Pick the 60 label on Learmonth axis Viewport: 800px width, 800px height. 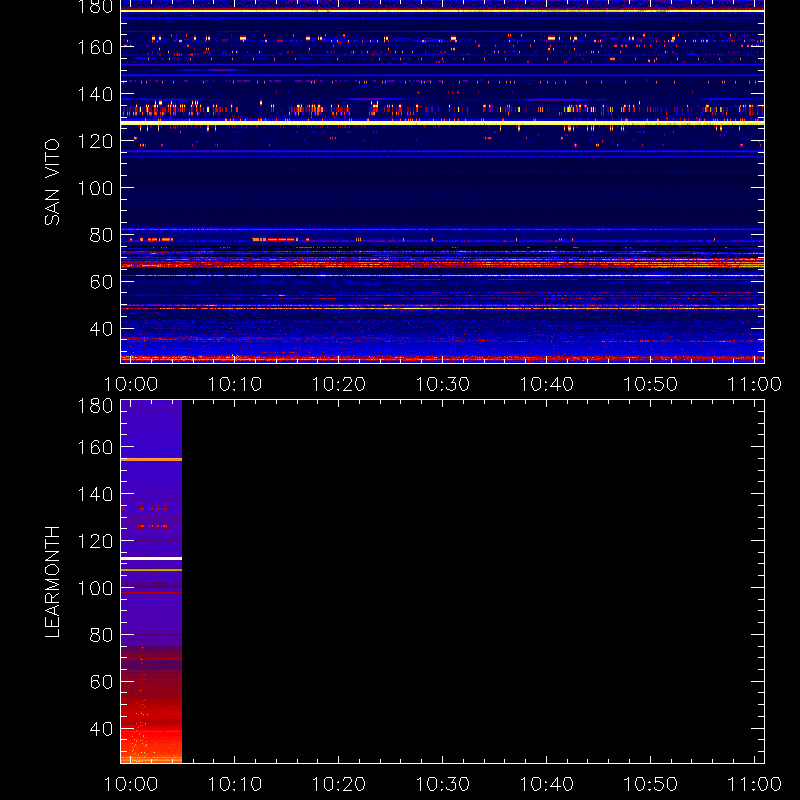click(x=101, y=682)
